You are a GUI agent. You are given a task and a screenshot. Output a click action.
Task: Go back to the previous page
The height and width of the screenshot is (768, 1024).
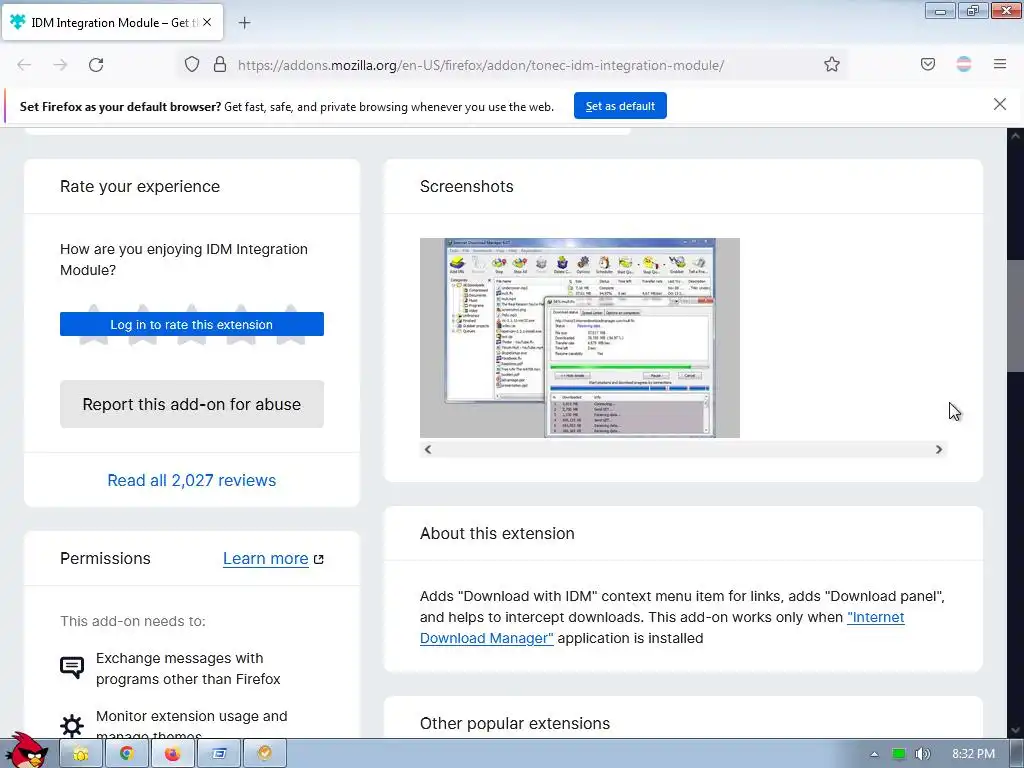(24, 65)
